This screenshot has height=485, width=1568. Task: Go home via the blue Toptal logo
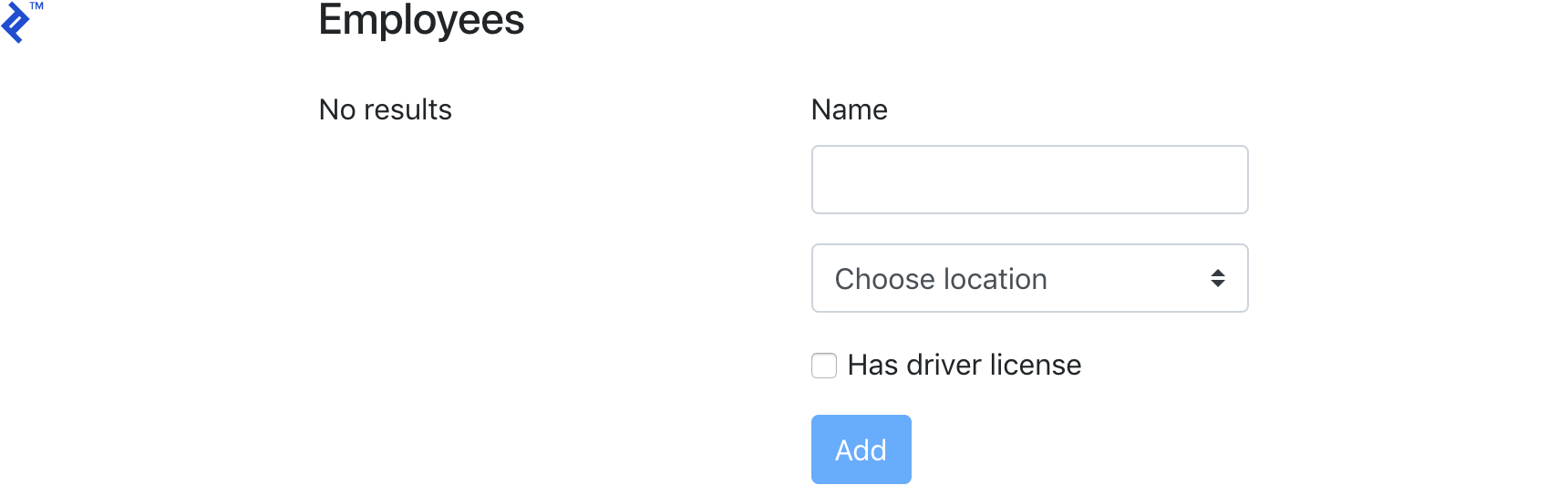tap(15, 24)
